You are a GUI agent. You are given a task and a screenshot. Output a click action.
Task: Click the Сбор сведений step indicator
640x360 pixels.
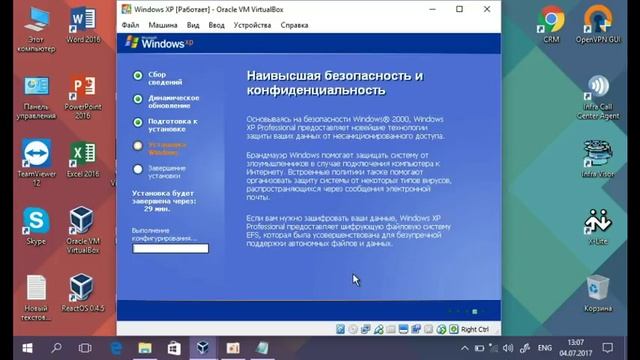pyautogui.click(x=138, y=76)
